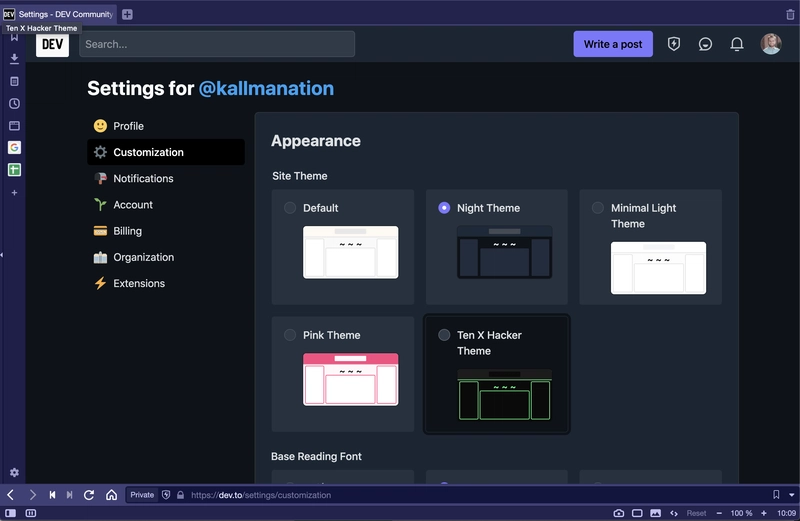Click the Minimal Light Theme preview thumbnail

pos(659,268)
